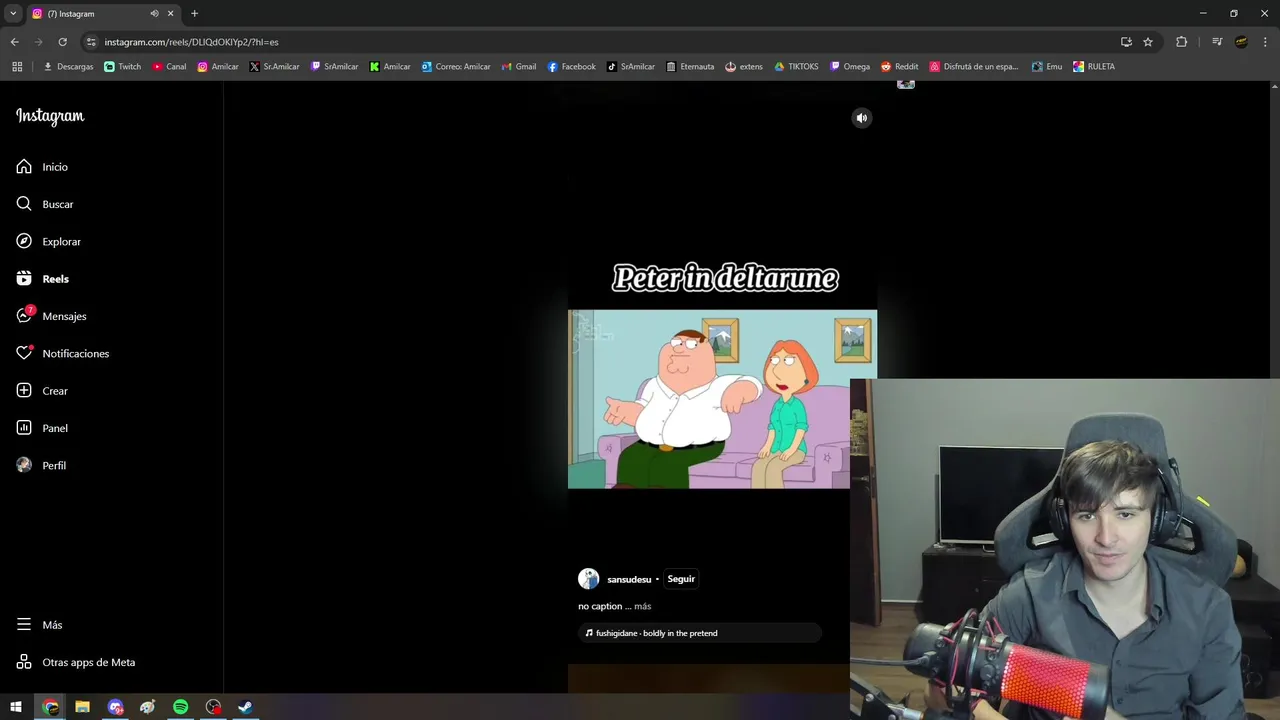The height and width of the screenshot is (720, 1280).
Task: Open the Chrome profile avatar
Action: (1241, 42)
